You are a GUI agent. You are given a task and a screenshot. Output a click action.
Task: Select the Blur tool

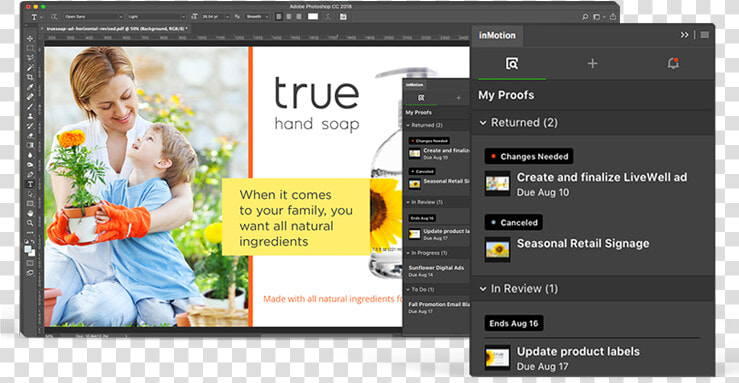[30, 155]
